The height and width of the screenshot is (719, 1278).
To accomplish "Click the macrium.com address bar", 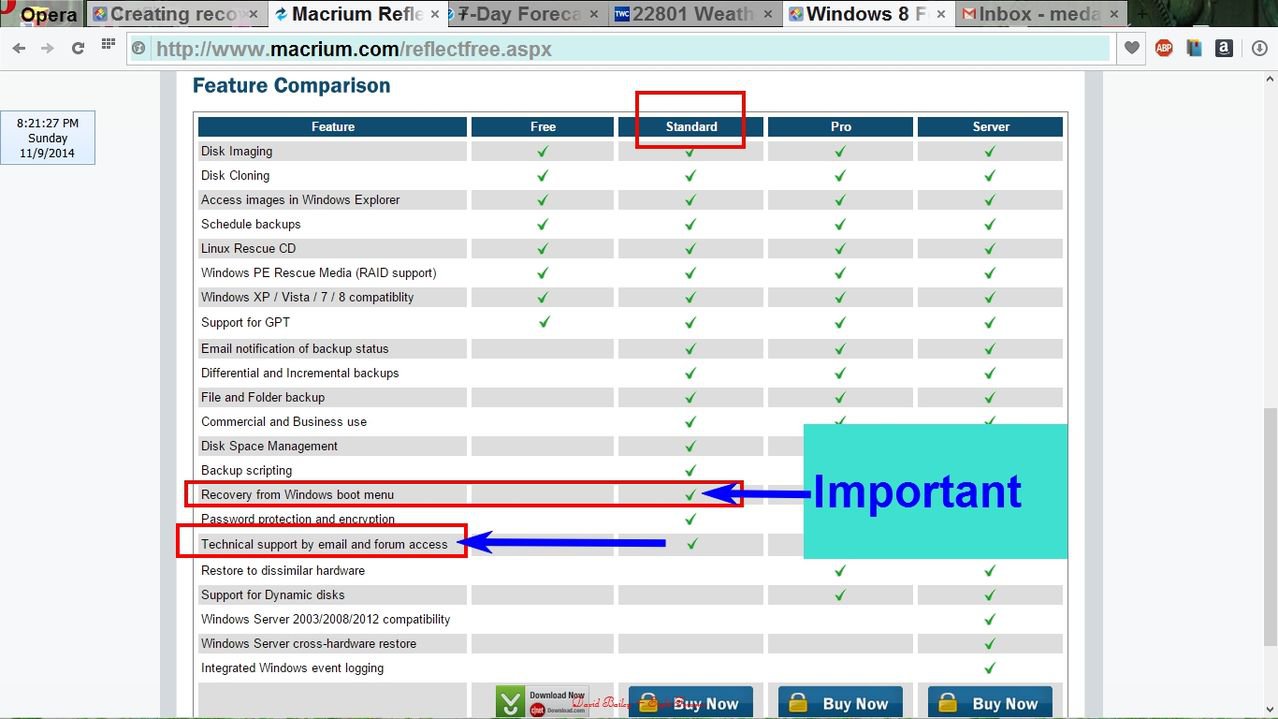I will (620, 49).
